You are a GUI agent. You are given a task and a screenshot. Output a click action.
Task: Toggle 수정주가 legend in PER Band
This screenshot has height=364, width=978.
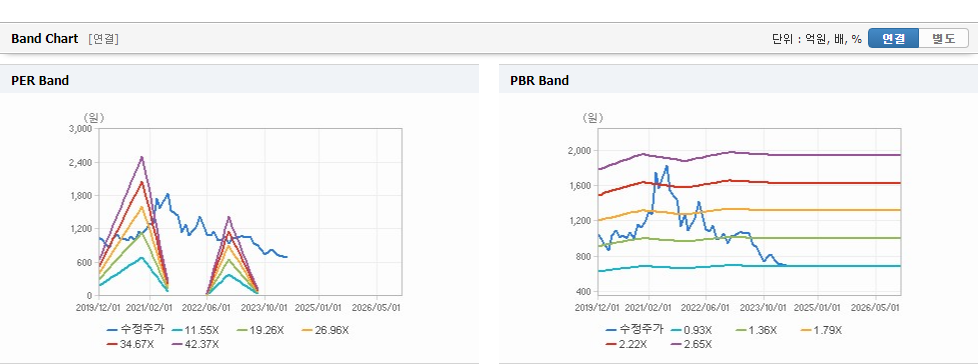tap(135, 330)
